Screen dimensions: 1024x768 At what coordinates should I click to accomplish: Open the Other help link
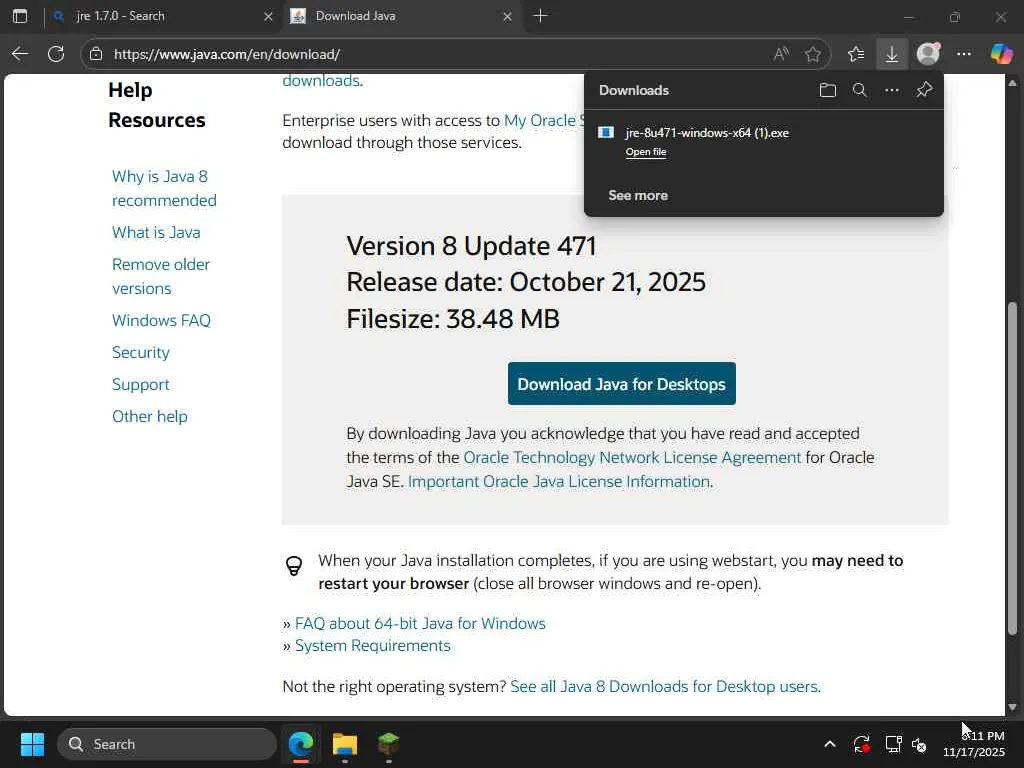[150, 417]
